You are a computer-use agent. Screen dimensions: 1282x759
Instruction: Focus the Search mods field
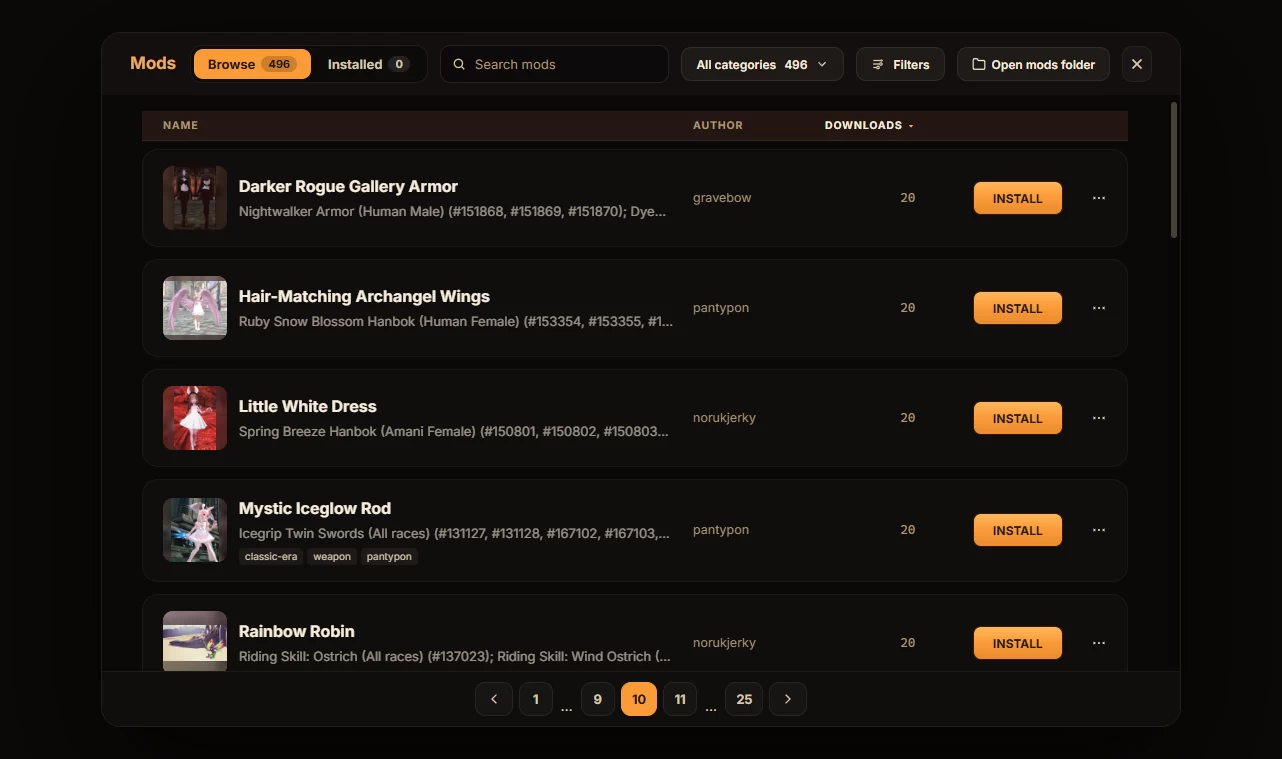pyautogui.click(x=554, y=64)
